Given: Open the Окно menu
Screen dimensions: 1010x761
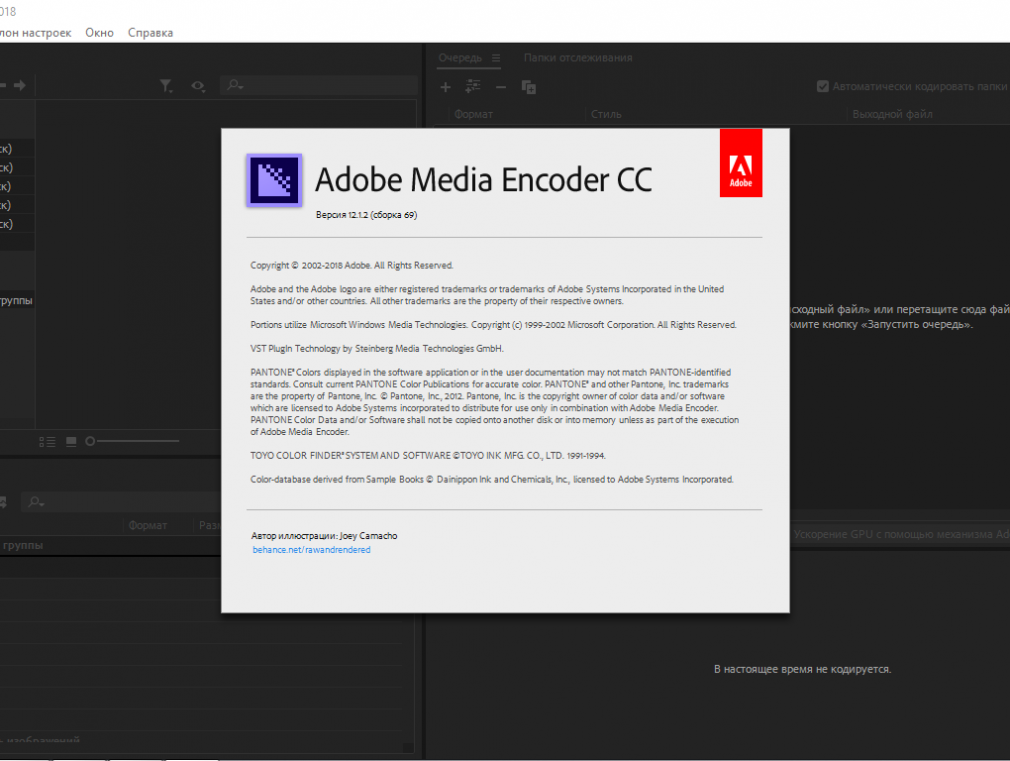Looking at the screenshot, I should pyautogui.click(x=99, y=33).
